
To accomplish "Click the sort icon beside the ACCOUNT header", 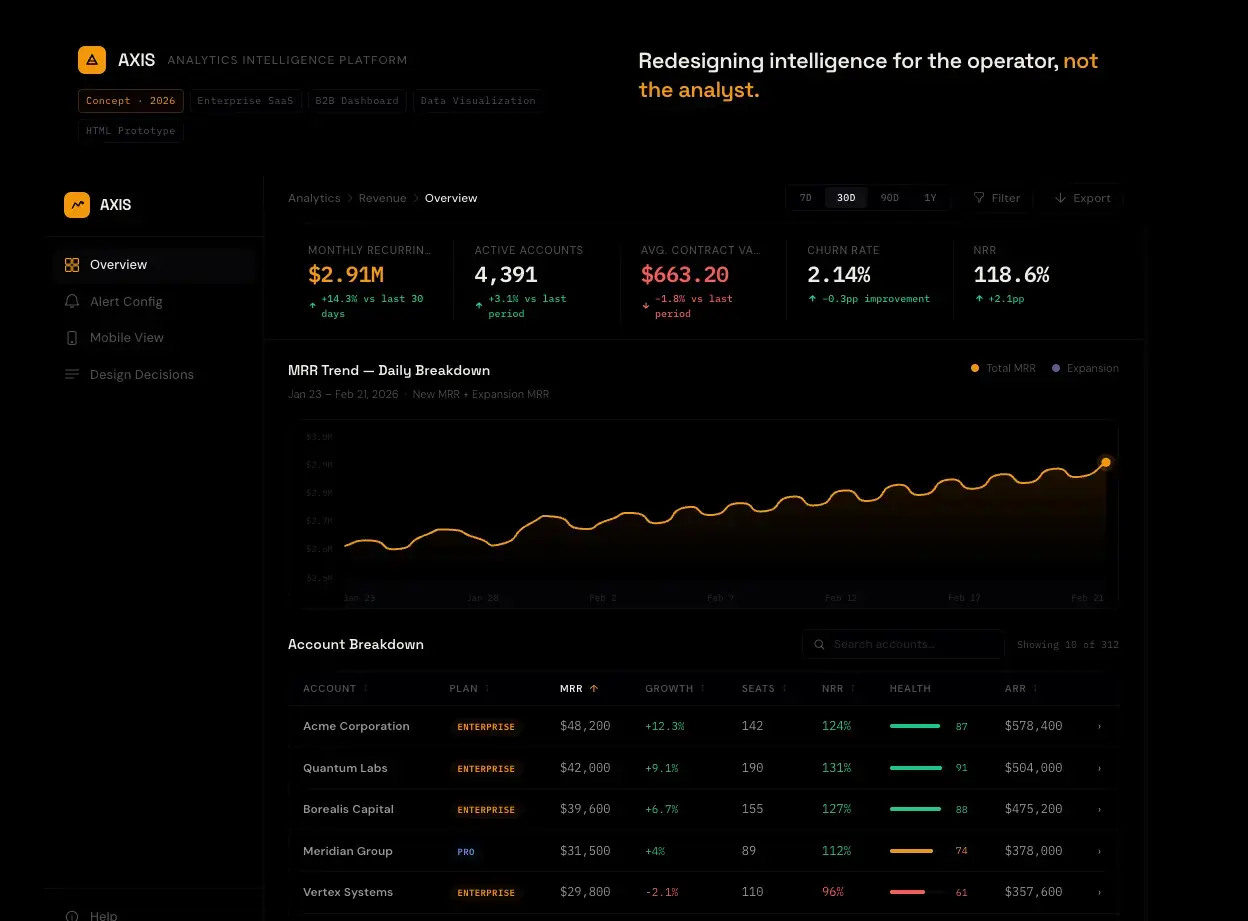I will [x=365, y=689].
